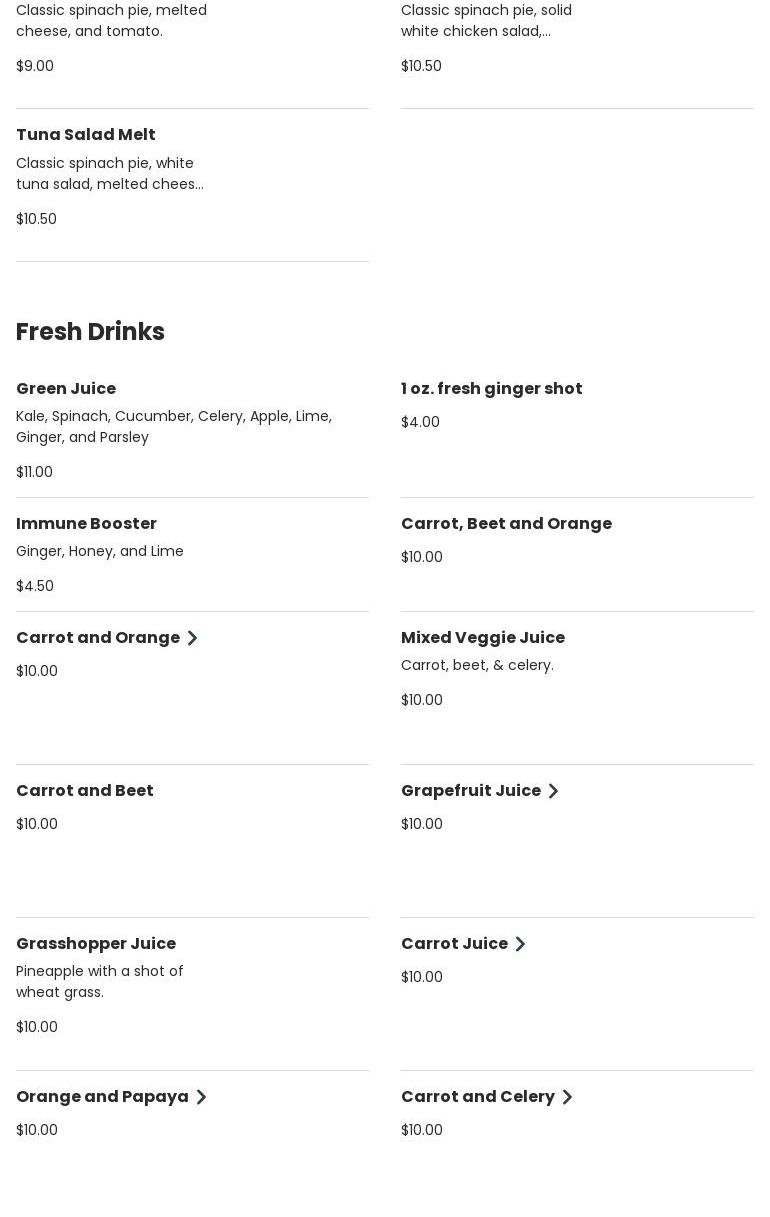Click the Fresh Drinks section heading
This screenshot has width=770, height=1217.
(90, 331)
